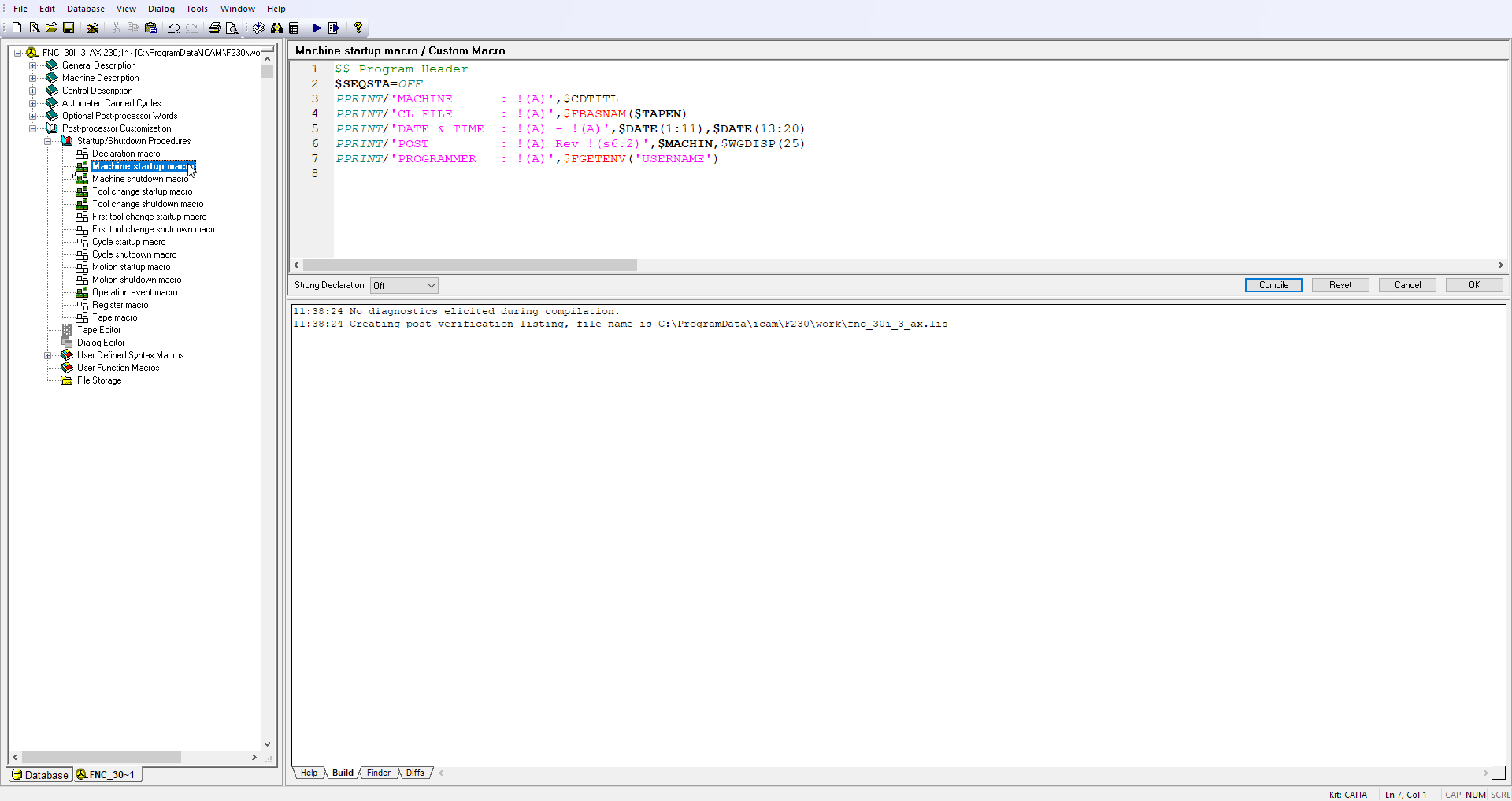Expand User Defined Syntax Macros node
The width and height of the screenshot is (1512, 801).
(x=48, y=355)
